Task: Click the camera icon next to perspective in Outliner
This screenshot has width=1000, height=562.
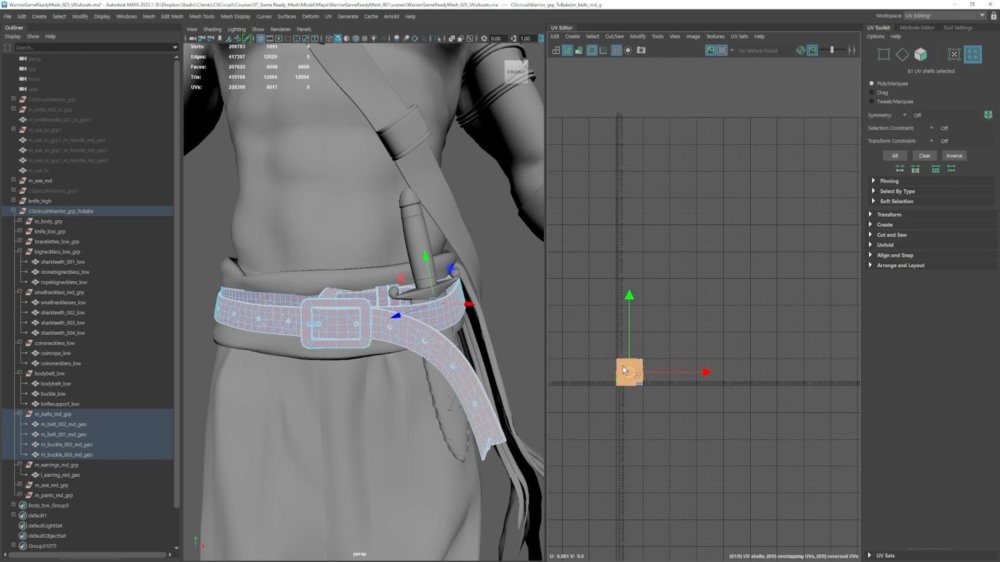Action: (x=23, y=59)
